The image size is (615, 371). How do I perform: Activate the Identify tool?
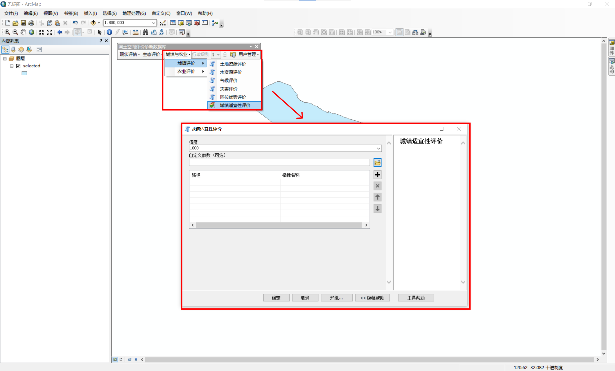[109, 32]
